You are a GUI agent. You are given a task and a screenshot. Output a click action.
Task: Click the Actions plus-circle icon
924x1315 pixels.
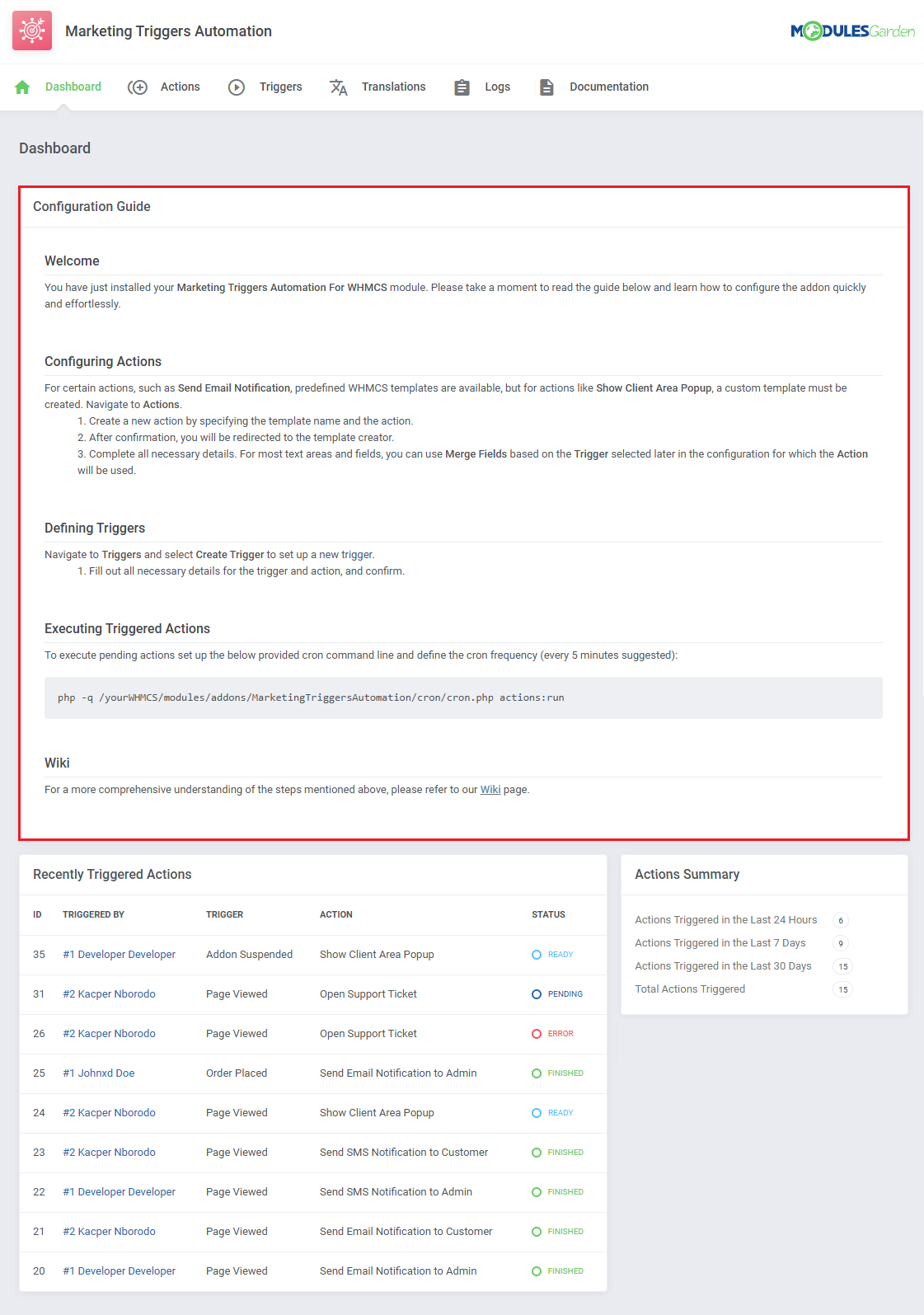pos(138,87)
